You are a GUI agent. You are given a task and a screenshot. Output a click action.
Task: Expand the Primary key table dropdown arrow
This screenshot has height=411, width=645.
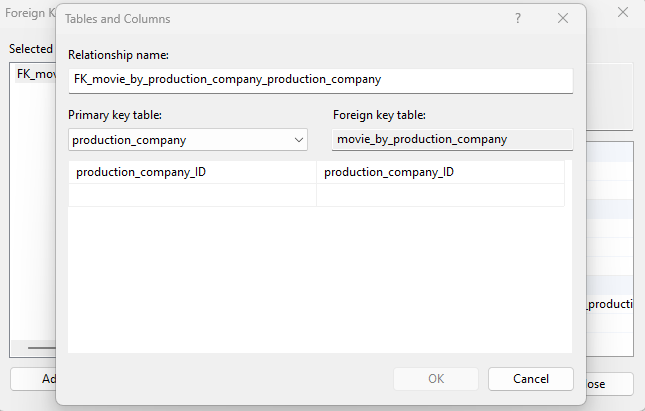tap(299, 140)
